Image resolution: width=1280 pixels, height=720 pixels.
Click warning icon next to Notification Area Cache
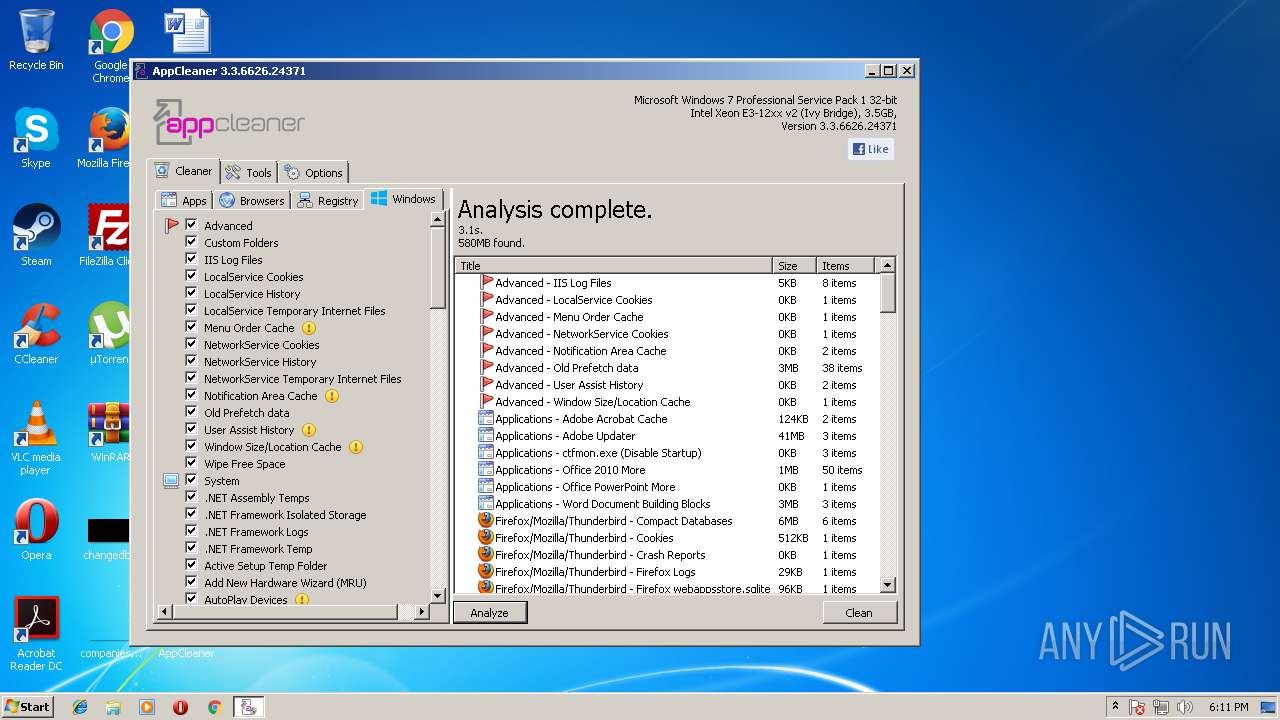click(x=332, y=396)
